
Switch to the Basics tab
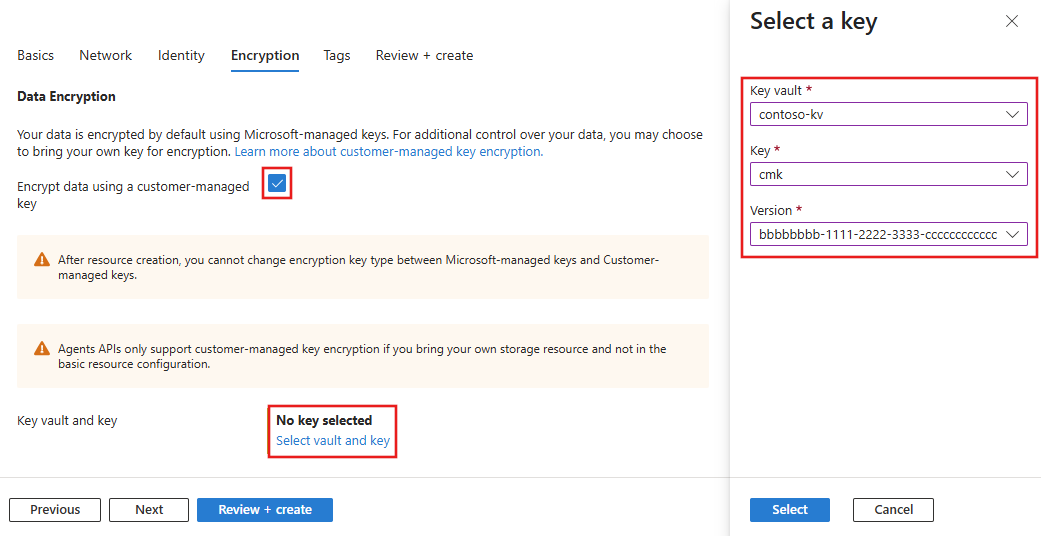point(36,56)
